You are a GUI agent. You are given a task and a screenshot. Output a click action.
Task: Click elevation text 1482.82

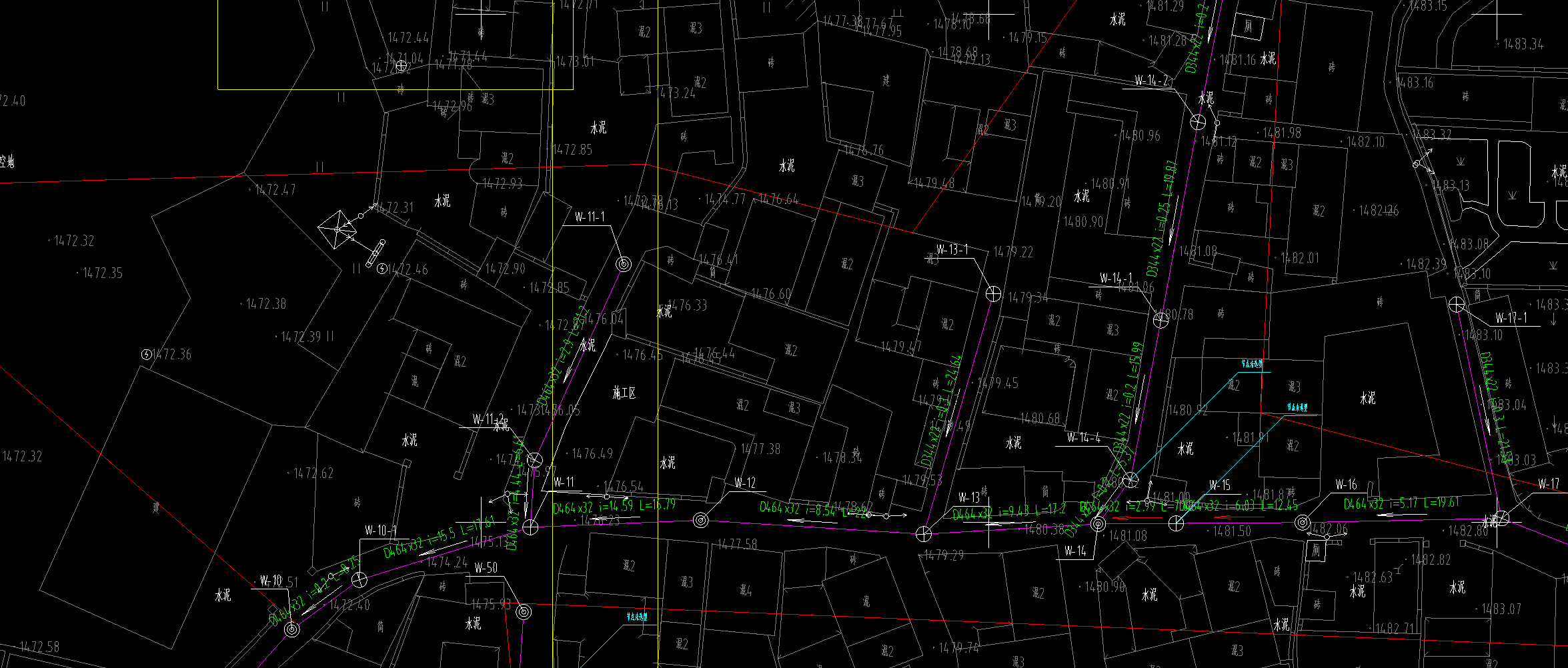pos(1431,560)
